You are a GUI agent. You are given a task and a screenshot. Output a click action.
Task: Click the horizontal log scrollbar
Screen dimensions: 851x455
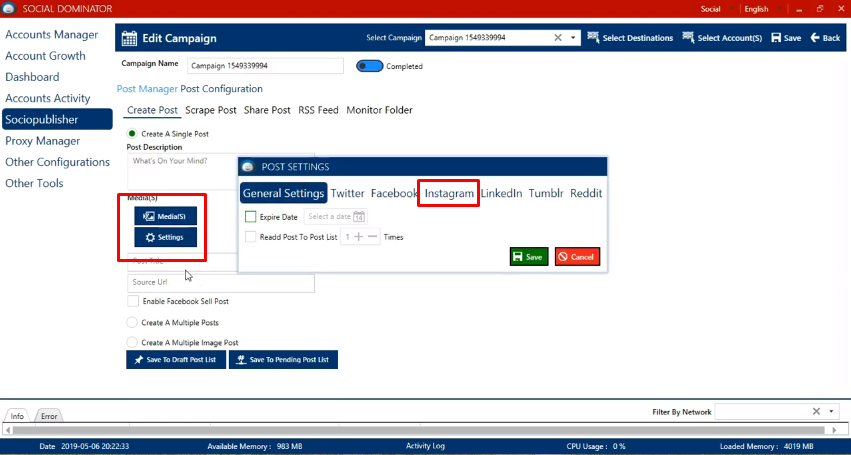[419, 430]
